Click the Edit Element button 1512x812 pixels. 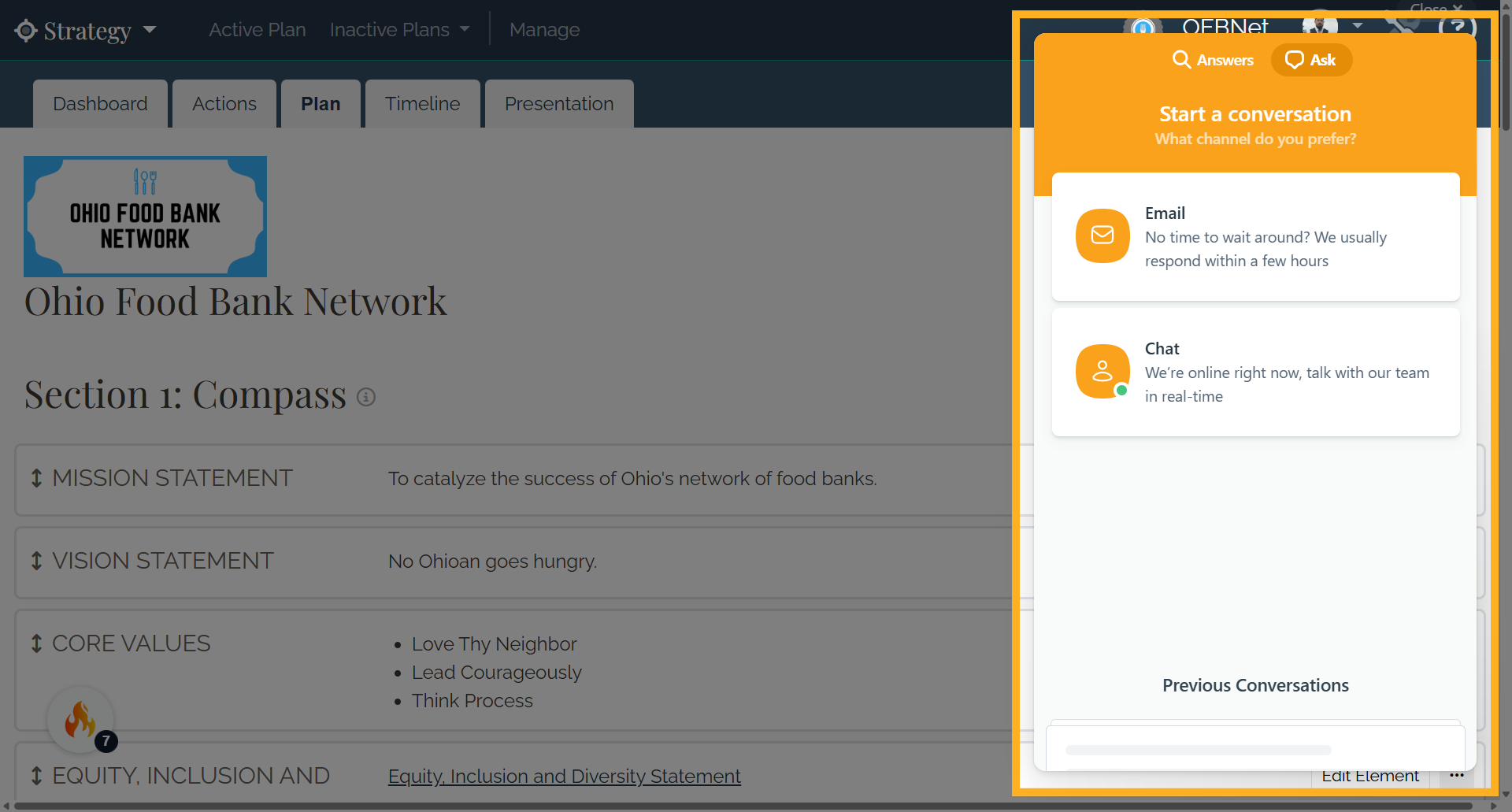point(1370,777)
